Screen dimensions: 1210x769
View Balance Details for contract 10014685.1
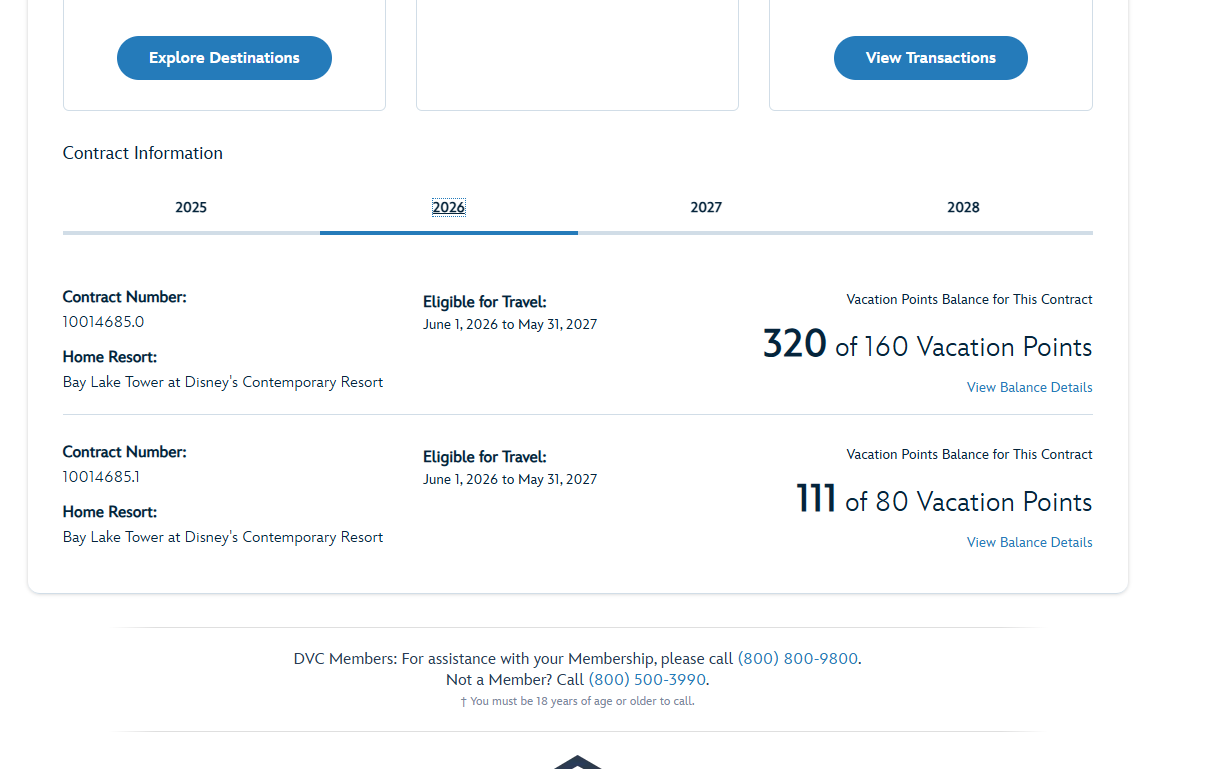click(1029, 543)
